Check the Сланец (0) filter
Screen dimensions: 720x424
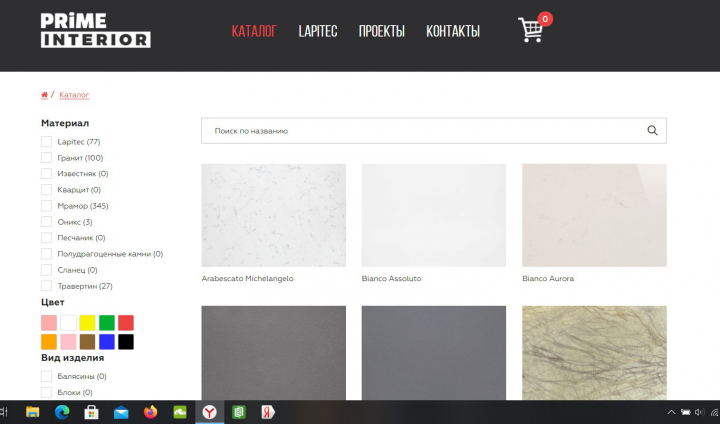coord(46,270)
